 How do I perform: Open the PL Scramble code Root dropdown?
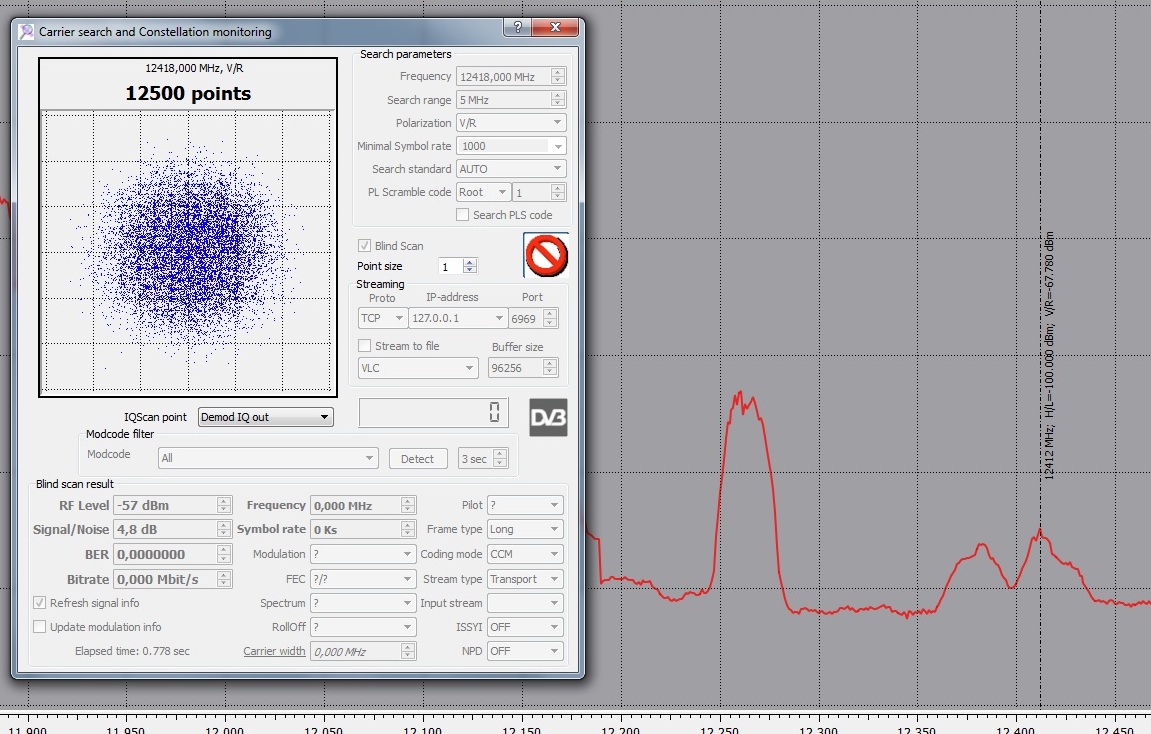coord(483,192)
